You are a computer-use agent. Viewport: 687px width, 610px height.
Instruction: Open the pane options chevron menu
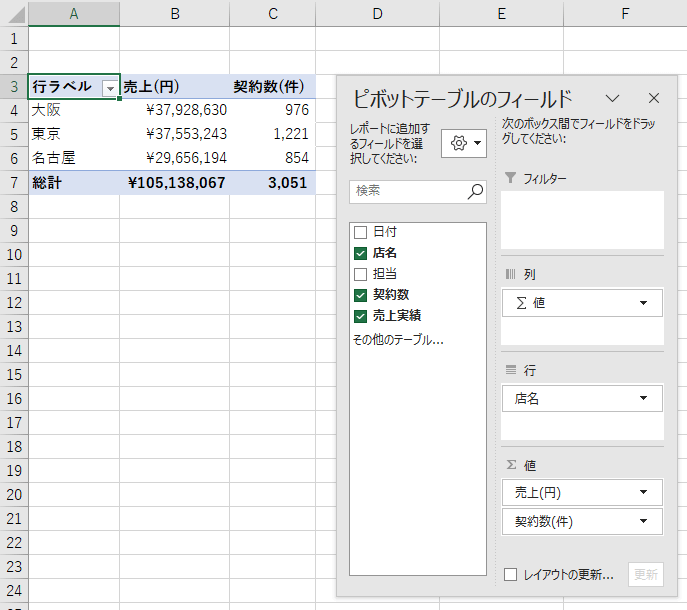[x=613, y=98]
